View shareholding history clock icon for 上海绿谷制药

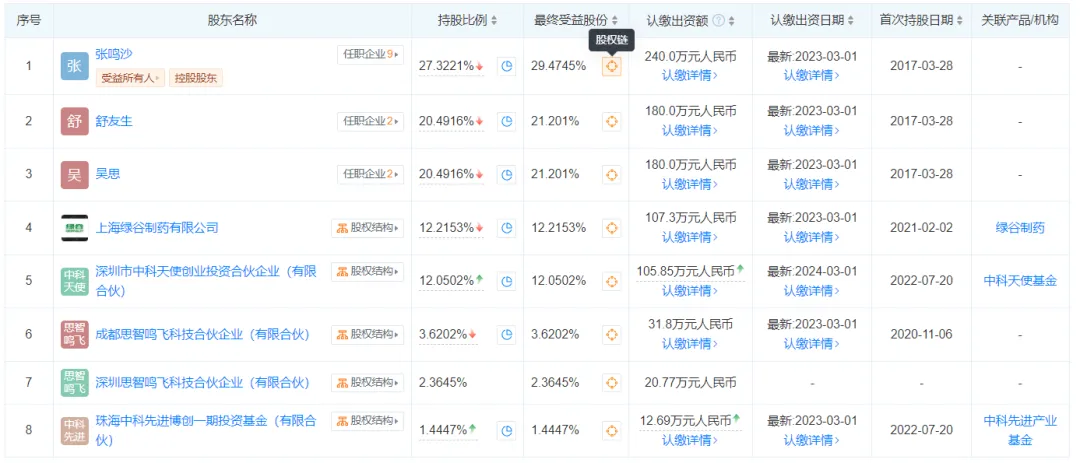pos(507,227)
